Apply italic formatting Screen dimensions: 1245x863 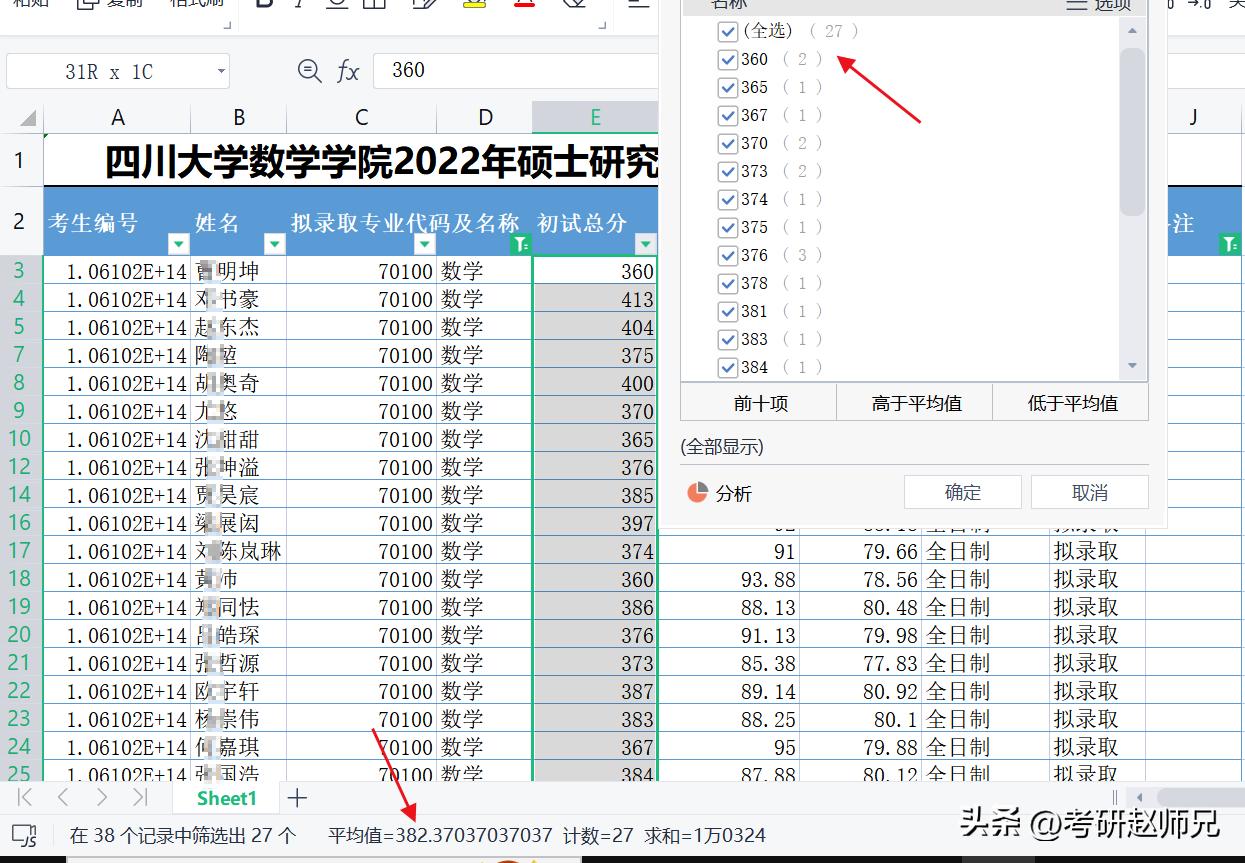pos(298,5)
